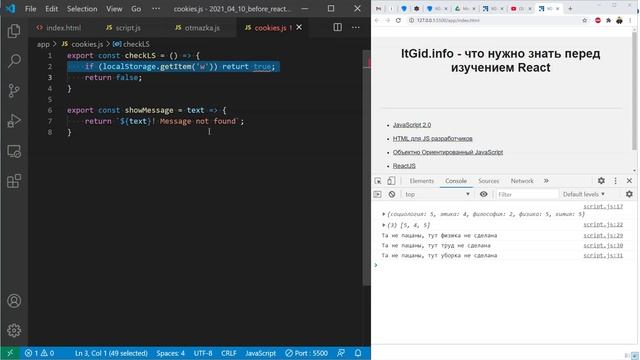Switch to the Sources tab in DevTools
Image resolution: width=640 pixels, height=360 pixels.
click(489, 181)
